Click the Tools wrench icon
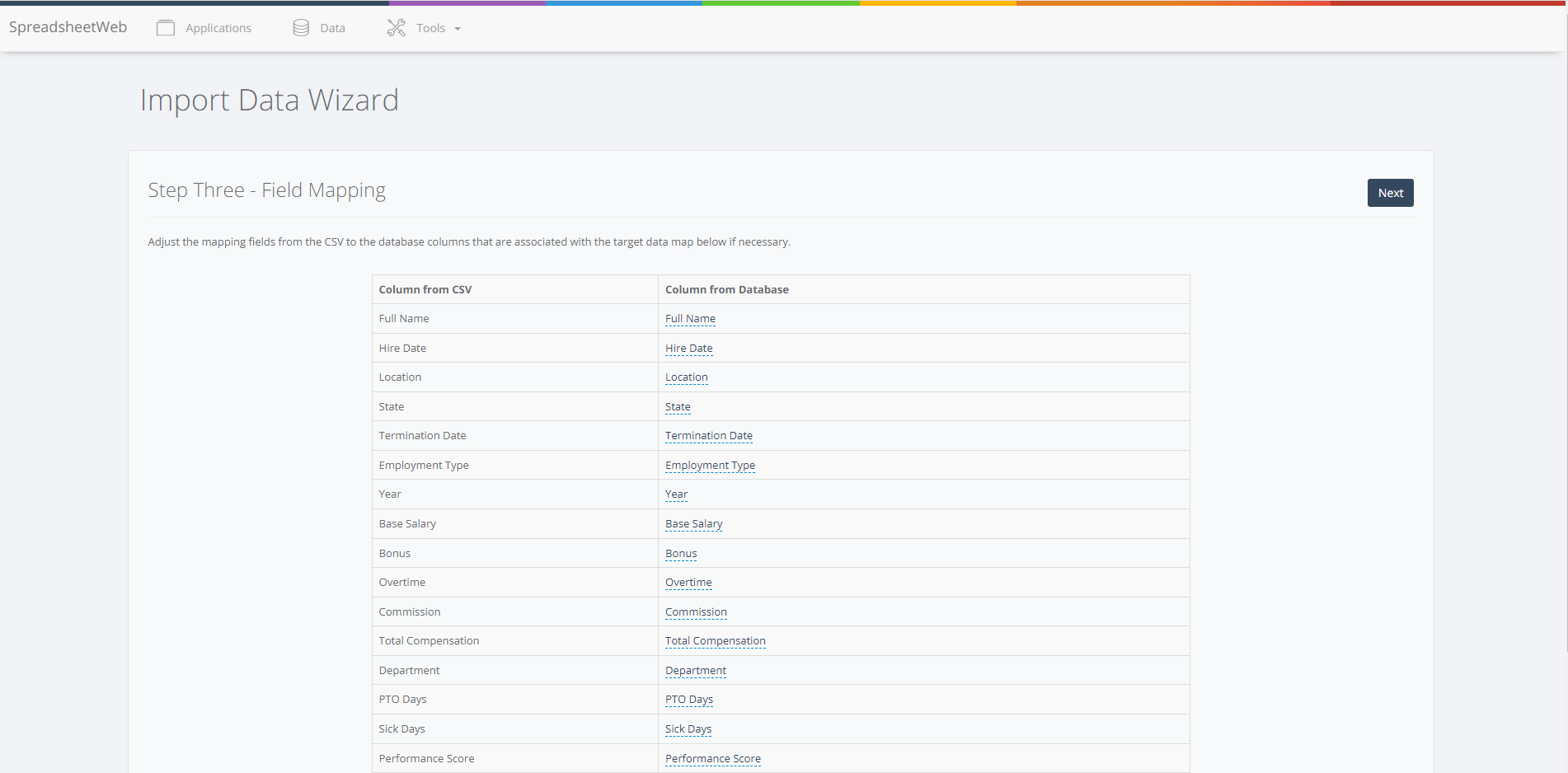This screenshot has width=1568, height=773. [397, 28]
